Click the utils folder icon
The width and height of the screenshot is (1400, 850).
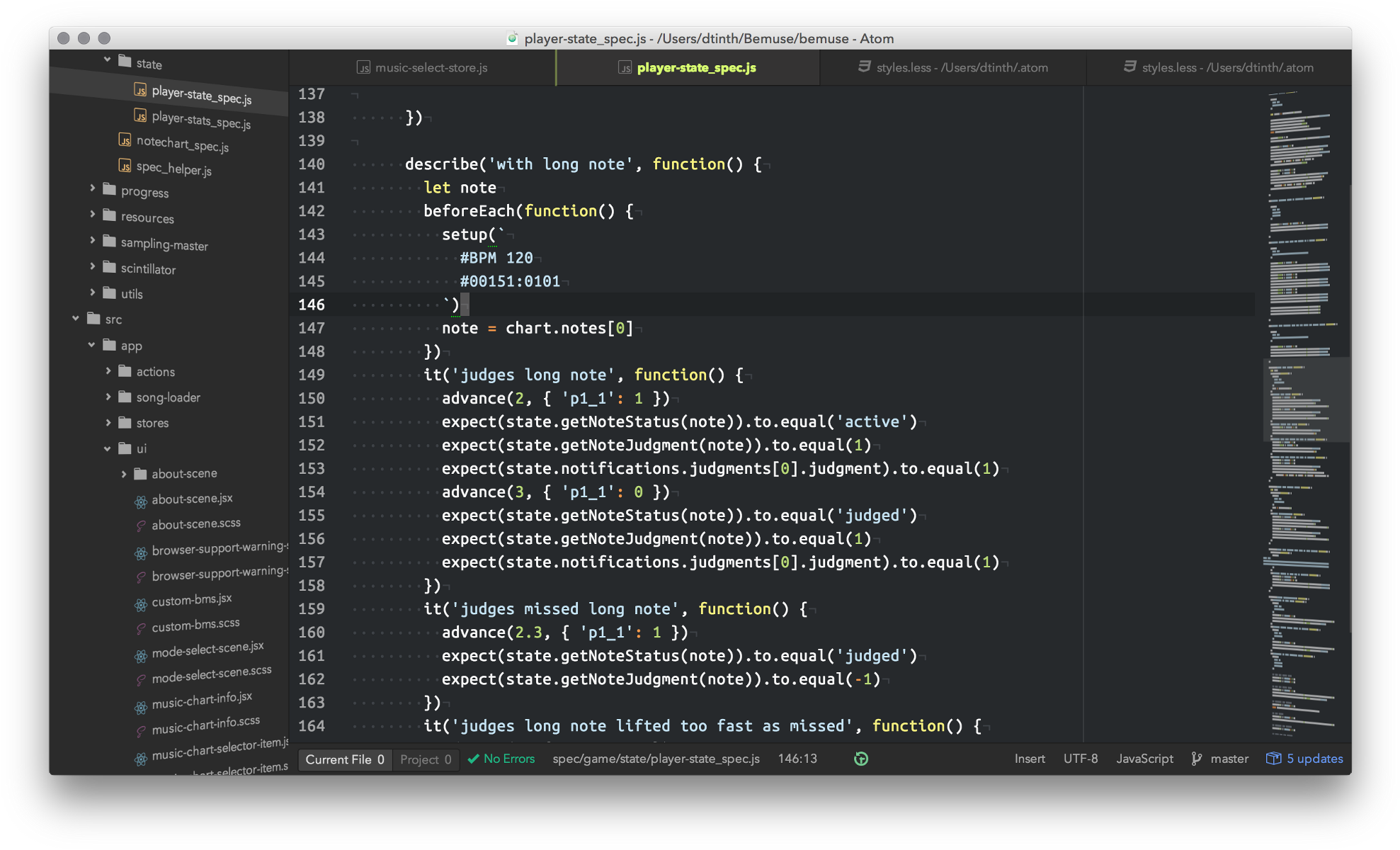[110, 292]
